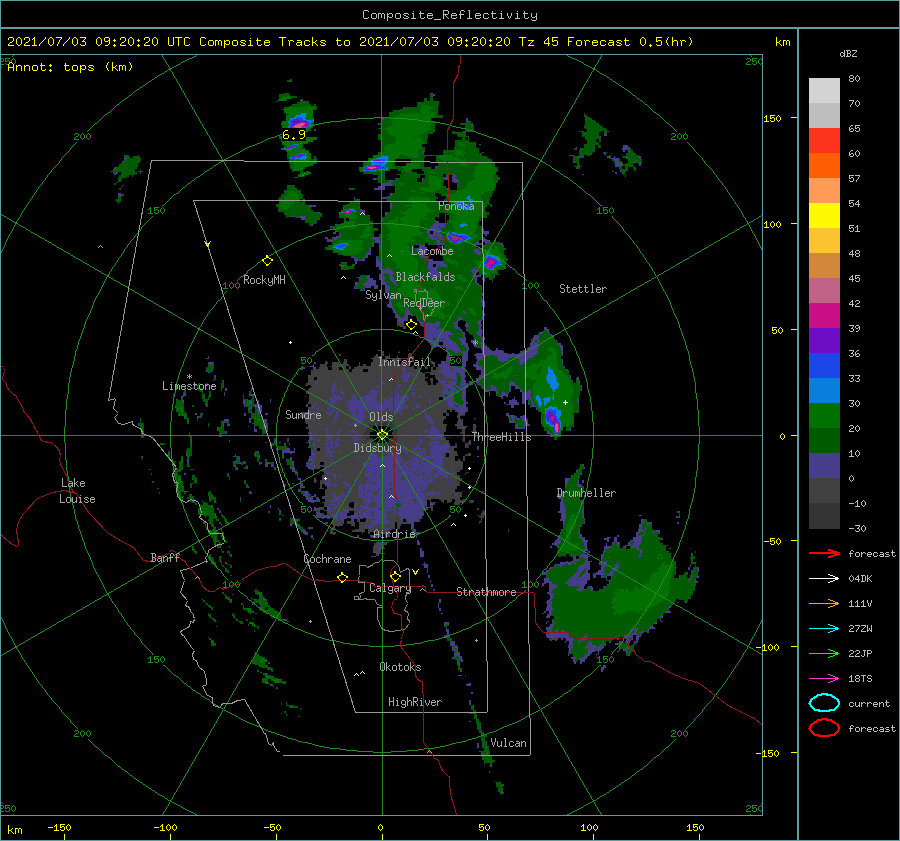Click the dBZ legend heading
The height and width of the screenshot is (841, 900).
tap(848, 53)
